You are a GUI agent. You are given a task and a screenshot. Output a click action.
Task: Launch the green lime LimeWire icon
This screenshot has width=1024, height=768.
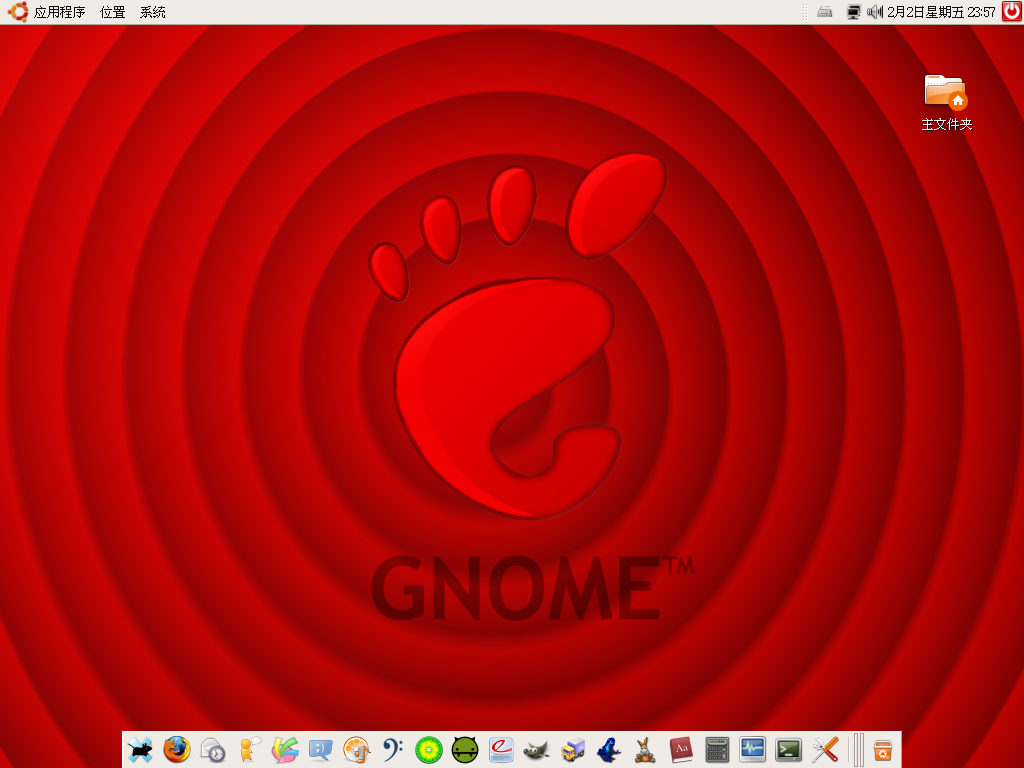pyautogui.click(x=429, y=750)
